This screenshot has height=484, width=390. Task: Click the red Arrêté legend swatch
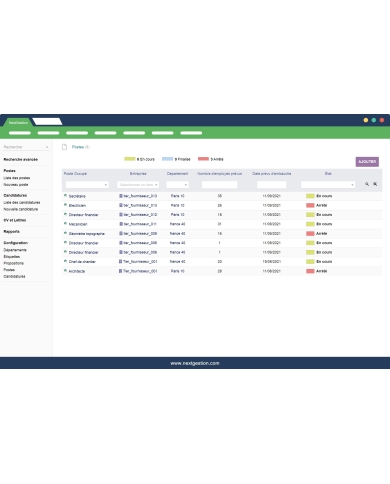click(203, 159)
